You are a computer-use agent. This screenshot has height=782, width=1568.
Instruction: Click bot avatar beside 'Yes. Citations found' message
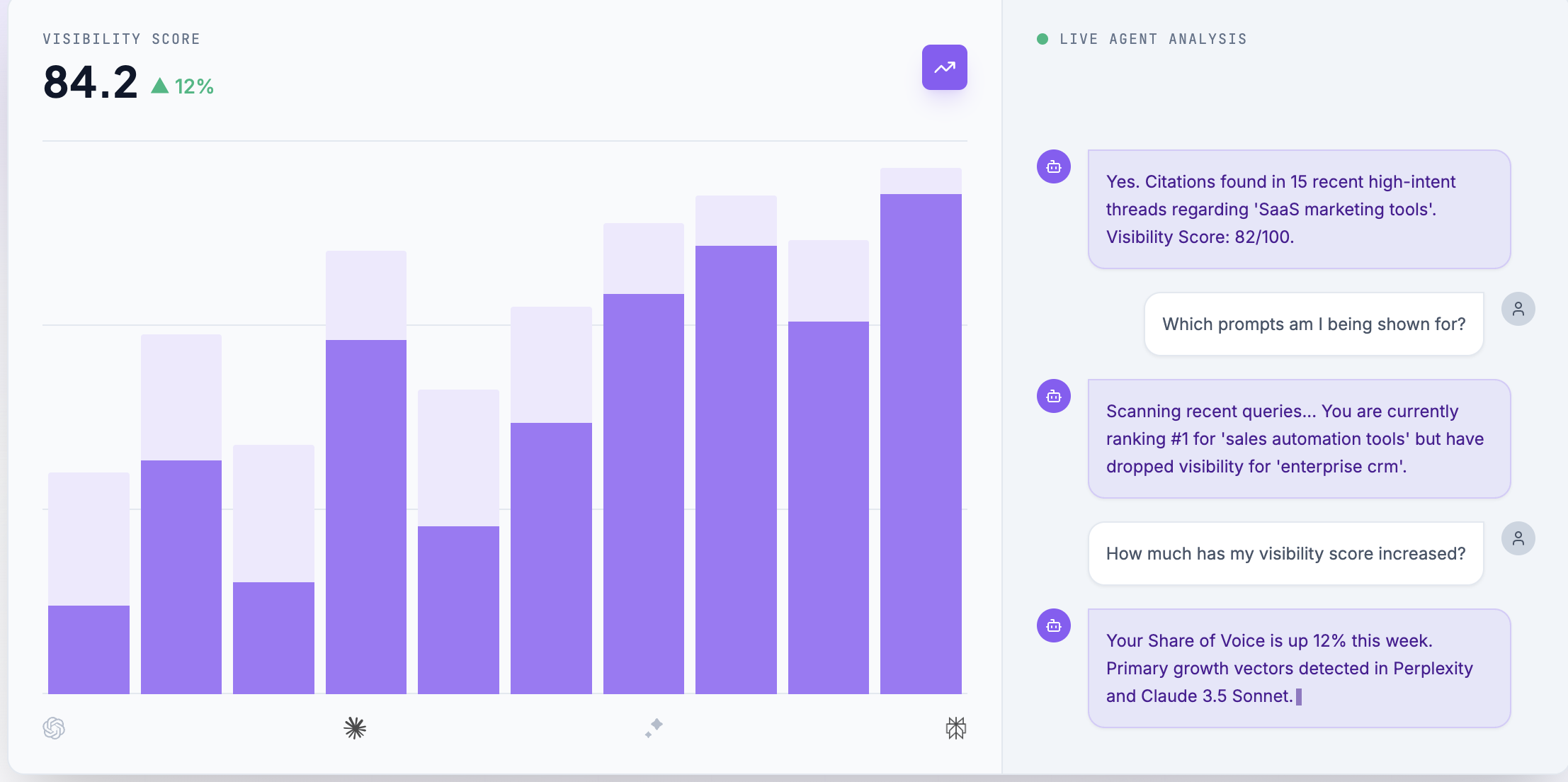tap(1053, 166)
